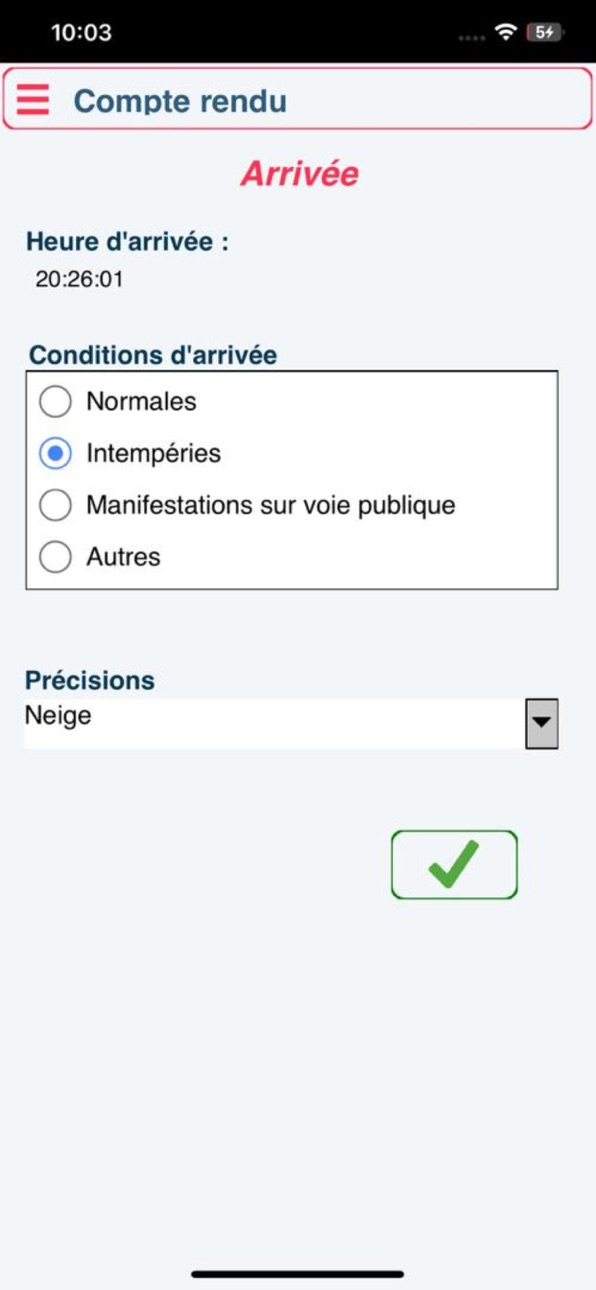Select the Intempéries radio button

click(55, 454)
